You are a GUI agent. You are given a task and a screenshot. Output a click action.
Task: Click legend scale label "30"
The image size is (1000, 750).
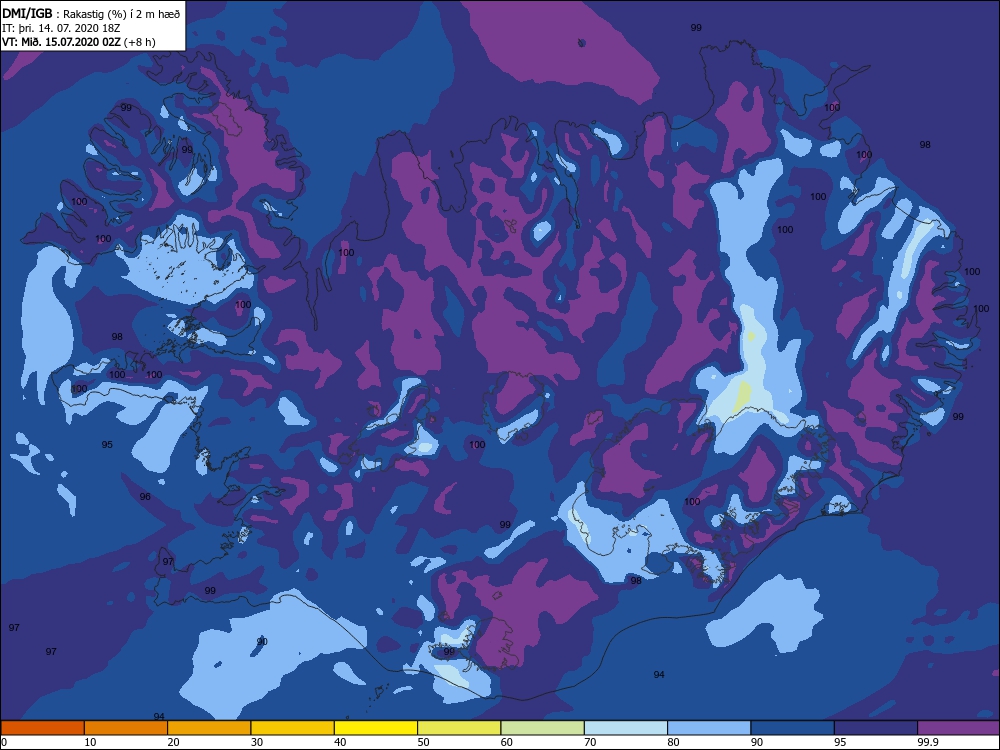tap(257, 742)
